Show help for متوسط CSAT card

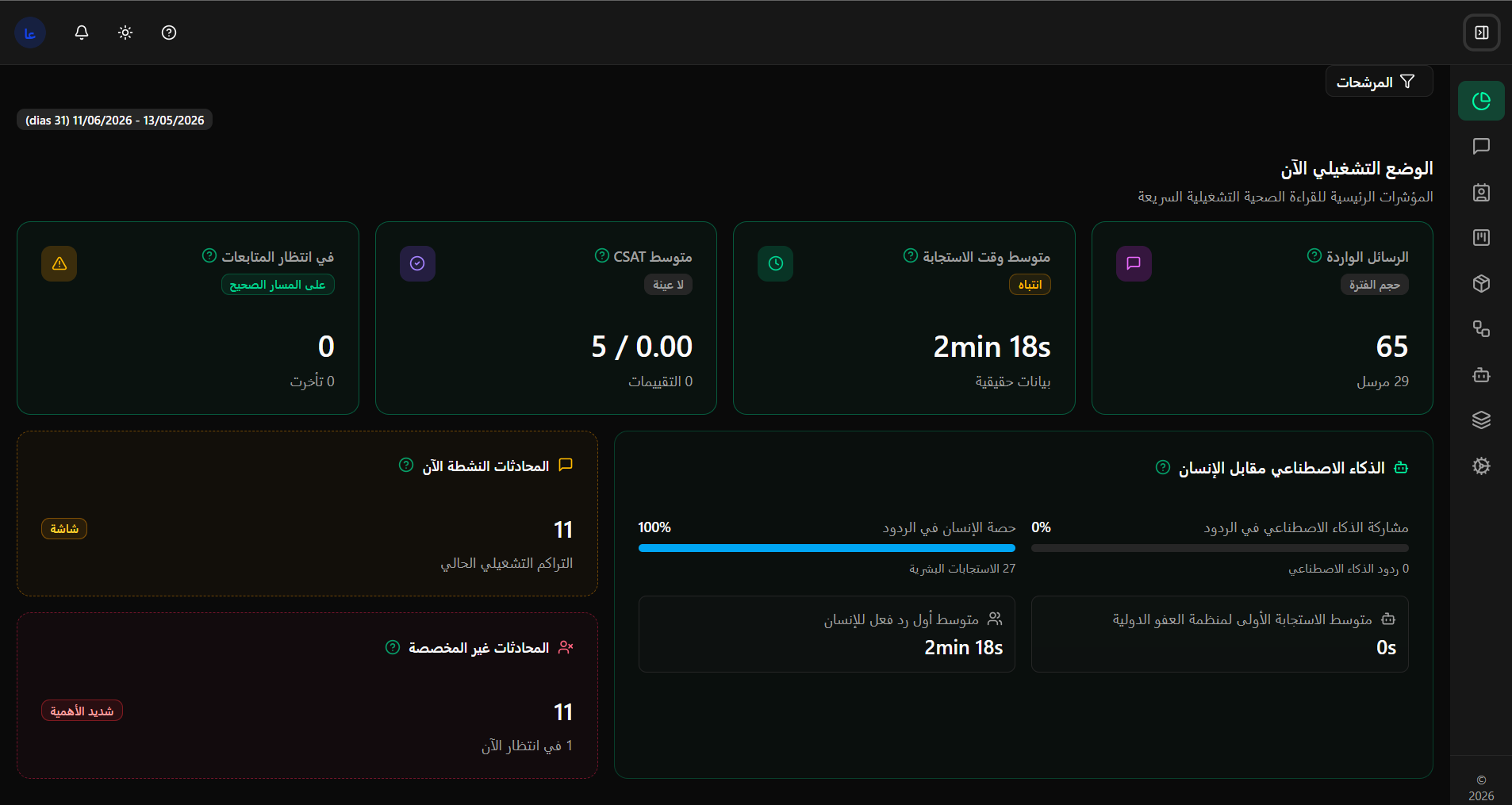(601, 255)
